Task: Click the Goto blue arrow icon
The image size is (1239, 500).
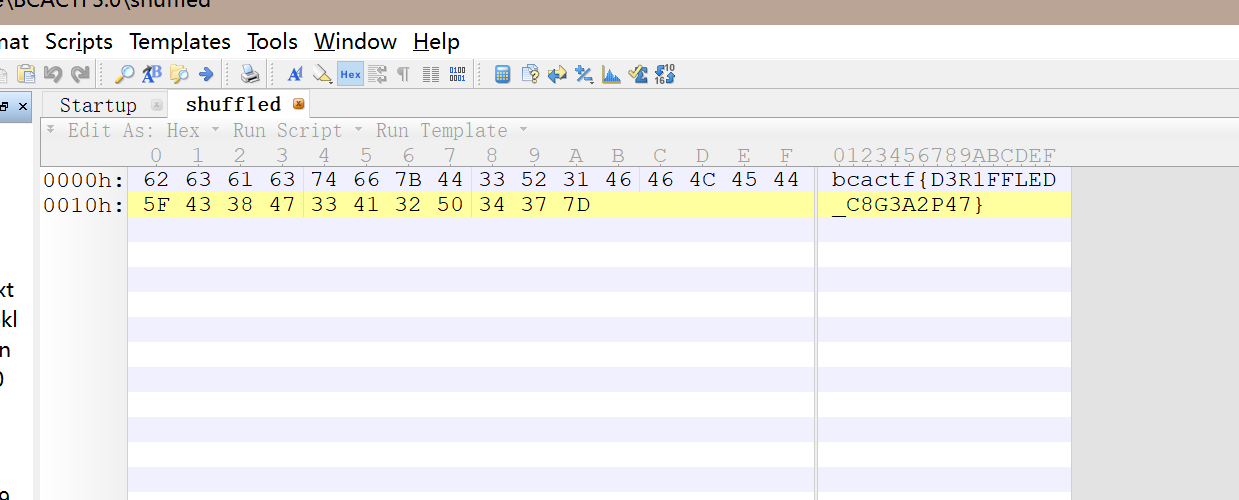Action: tap(206, 74)
